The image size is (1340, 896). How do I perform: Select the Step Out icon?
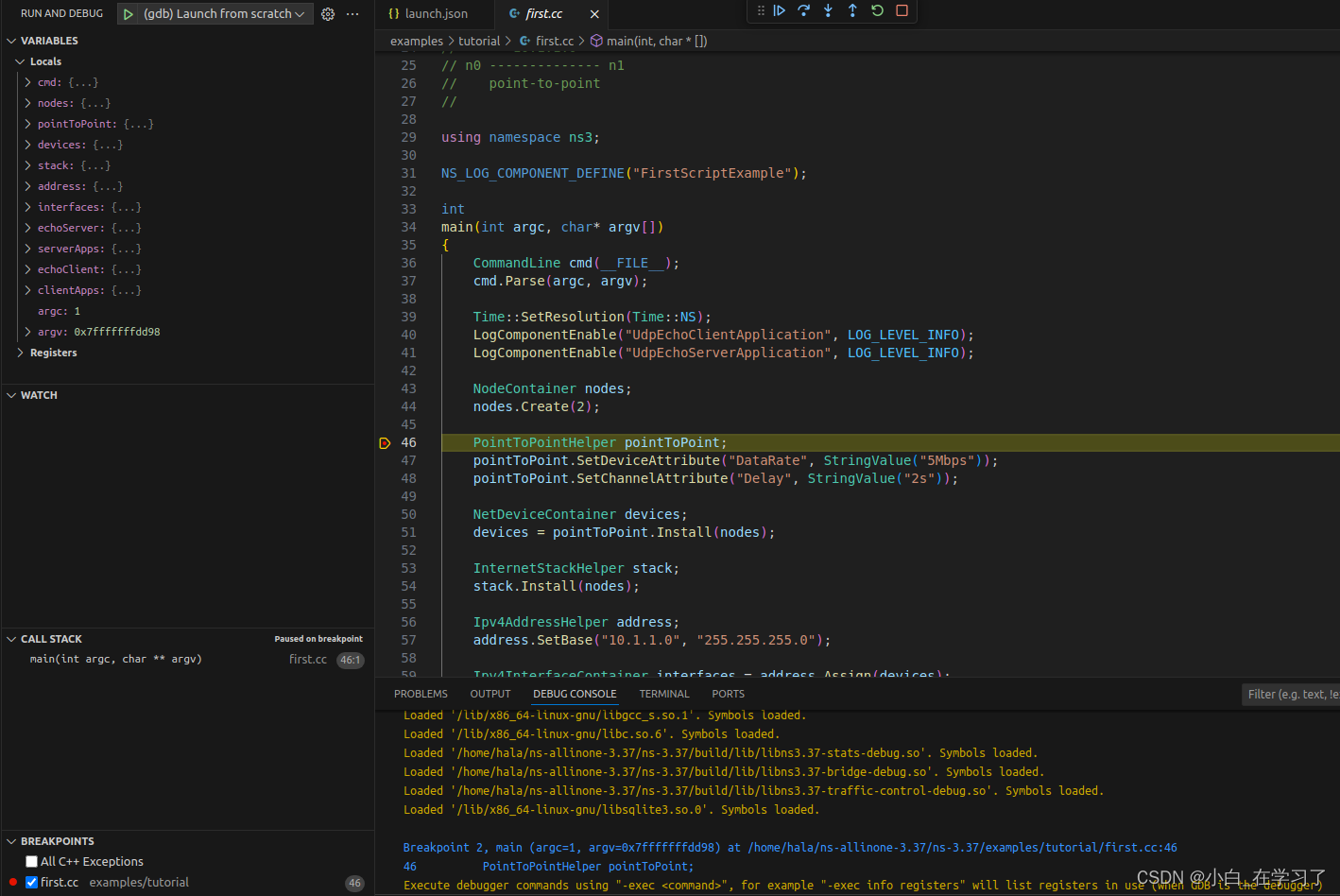[x=851, y=11]
